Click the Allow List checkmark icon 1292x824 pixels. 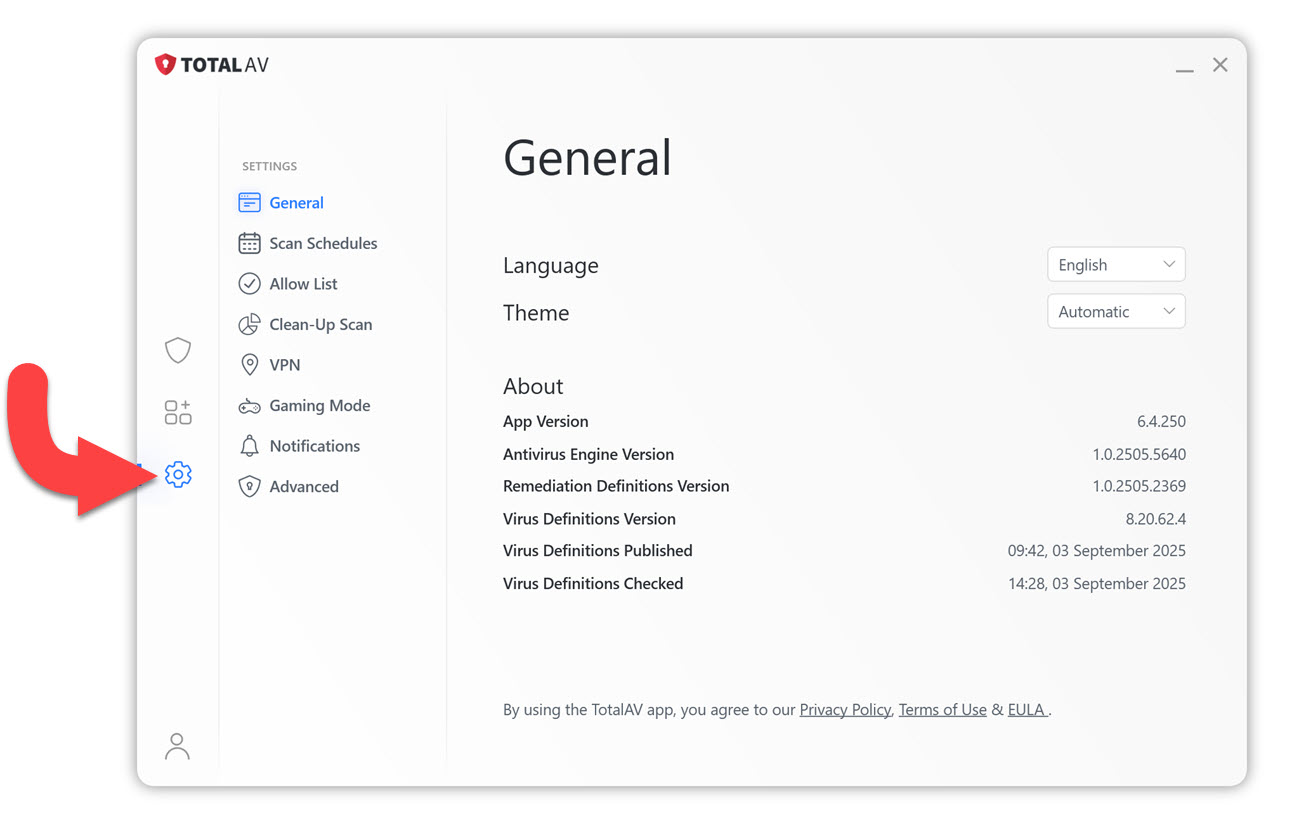(249, 284)
